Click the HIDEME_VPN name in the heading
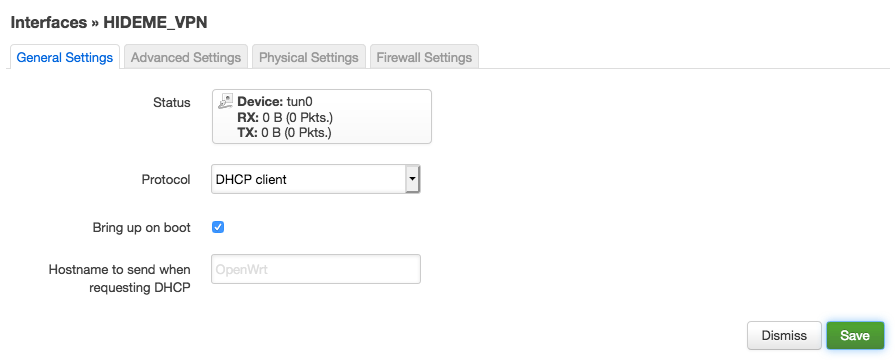 tap(155, 22)
